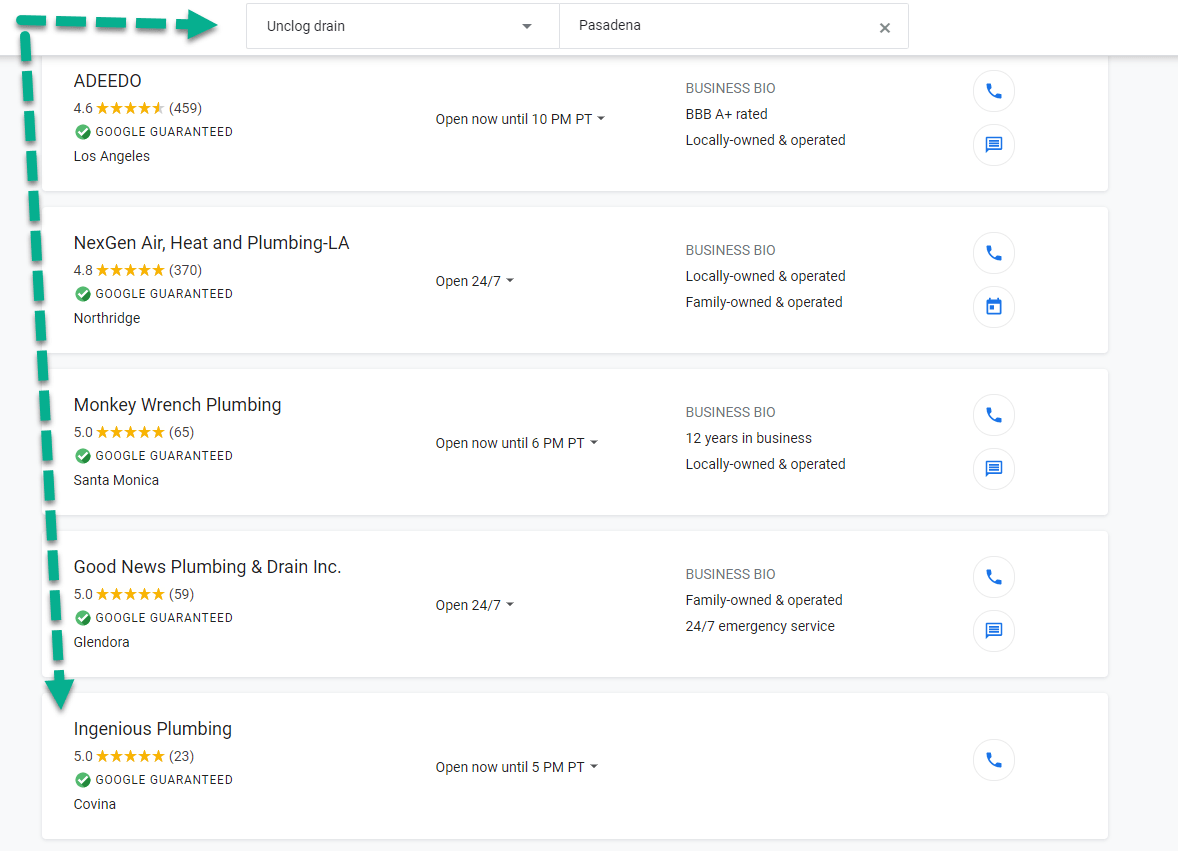Book NexGen appointment via calendar icon
The height and width of the screenshot is (851, 1178).
pos(993,306)
